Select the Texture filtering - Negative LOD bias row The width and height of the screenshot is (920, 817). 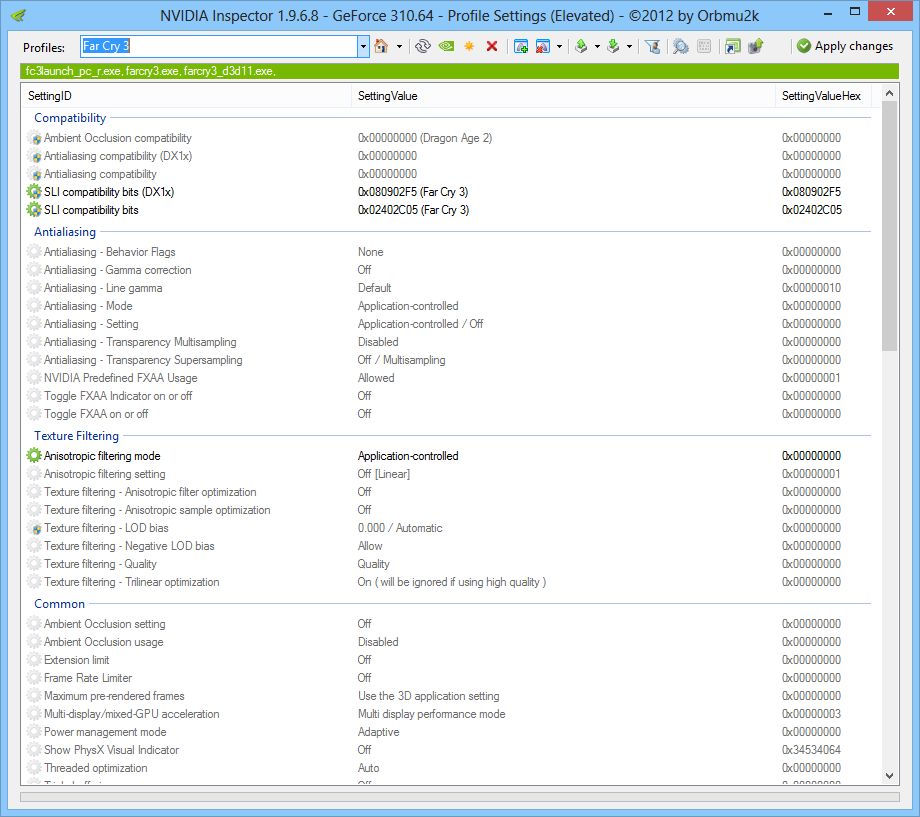449,546
